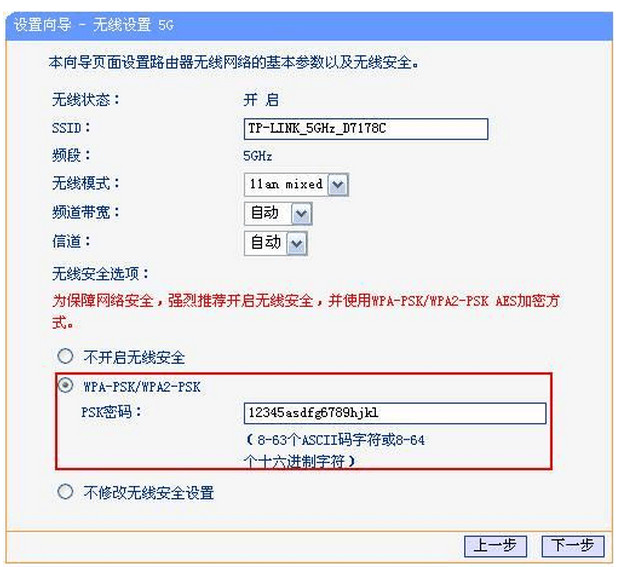Click the 上一步 button

tap(495, 546)
